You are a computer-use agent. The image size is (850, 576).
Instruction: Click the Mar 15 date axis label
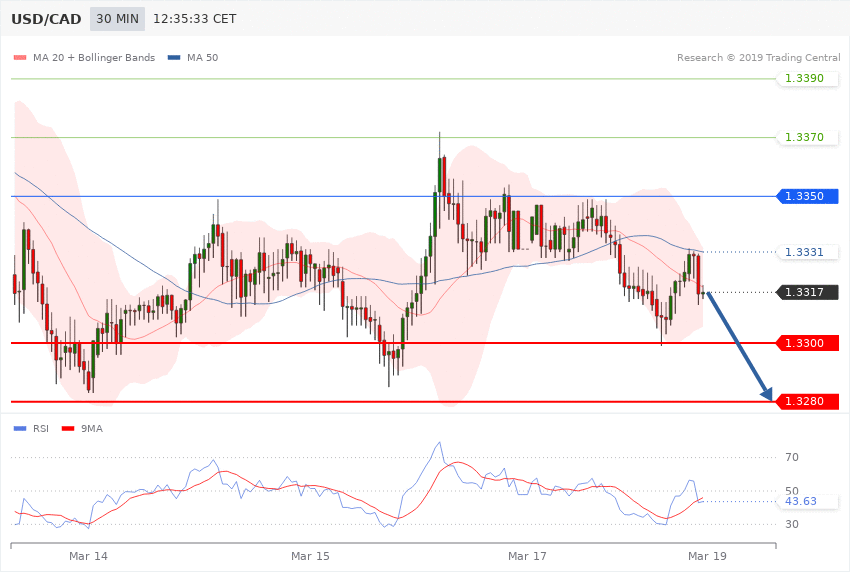pyautogui.click(x=310, y=556)
